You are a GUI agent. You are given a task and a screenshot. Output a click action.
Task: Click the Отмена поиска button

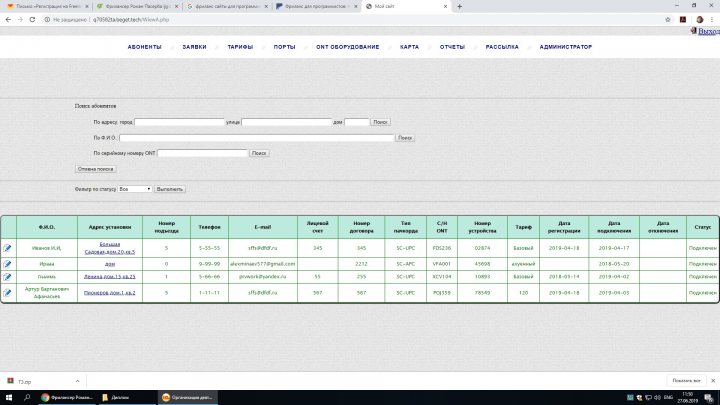point(96,169)
